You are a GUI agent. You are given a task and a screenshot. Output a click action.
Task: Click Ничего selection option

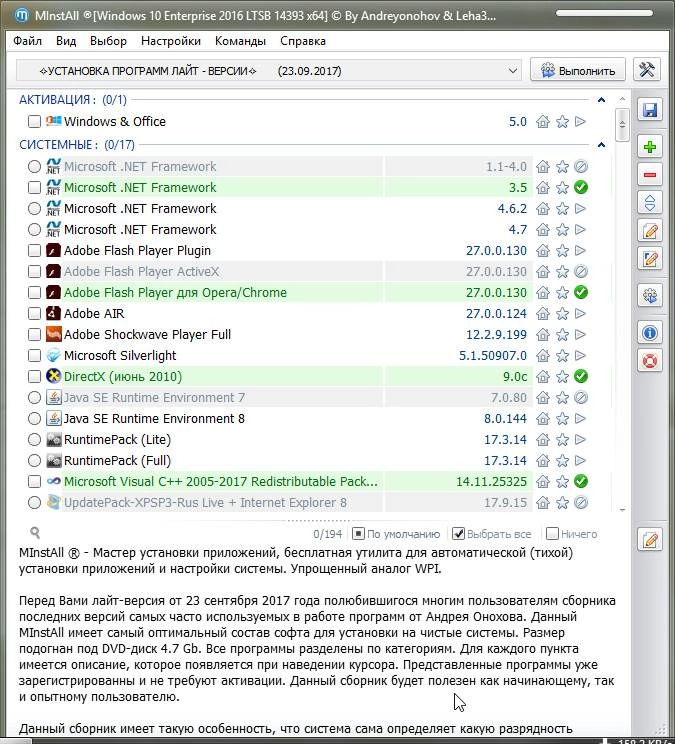(572, 534)
